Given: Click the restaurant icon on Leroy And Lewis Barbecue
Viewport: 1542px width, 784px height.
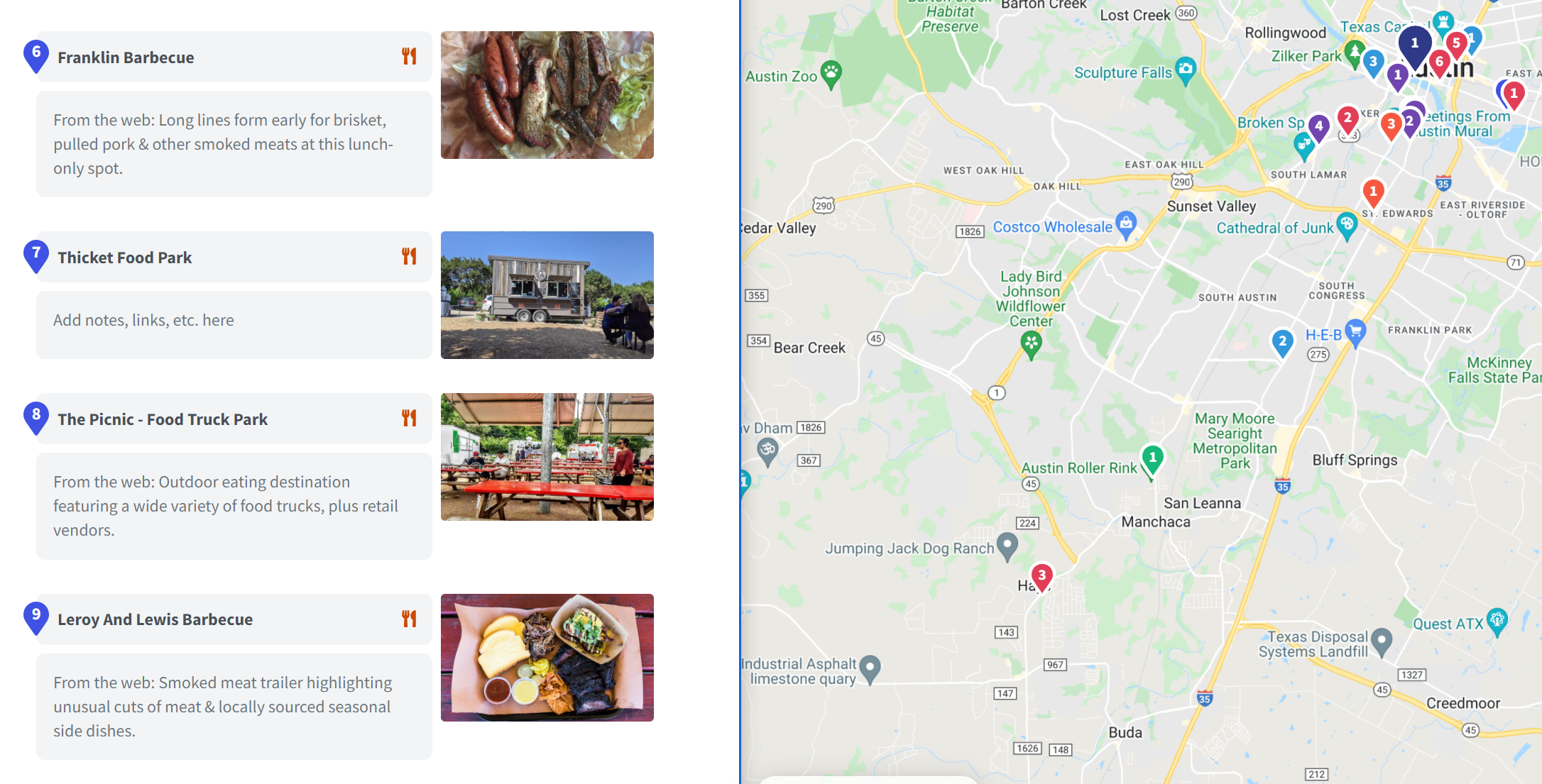Looking at the screenshot, I should pos(409,619).
